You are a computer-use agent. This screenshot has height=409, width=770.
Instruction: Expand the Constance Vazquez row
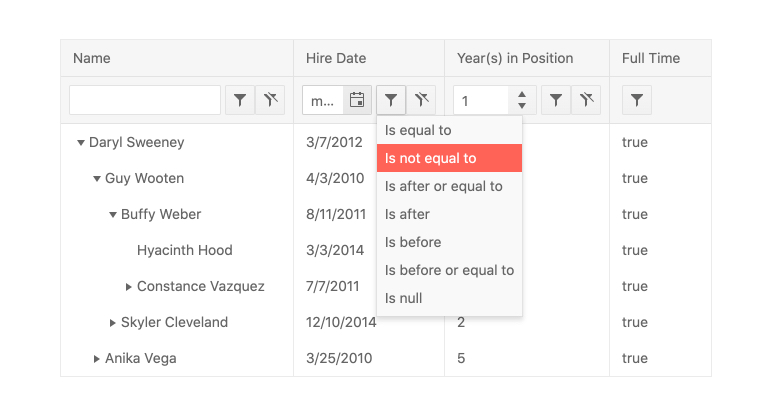(x=129, y=287)
